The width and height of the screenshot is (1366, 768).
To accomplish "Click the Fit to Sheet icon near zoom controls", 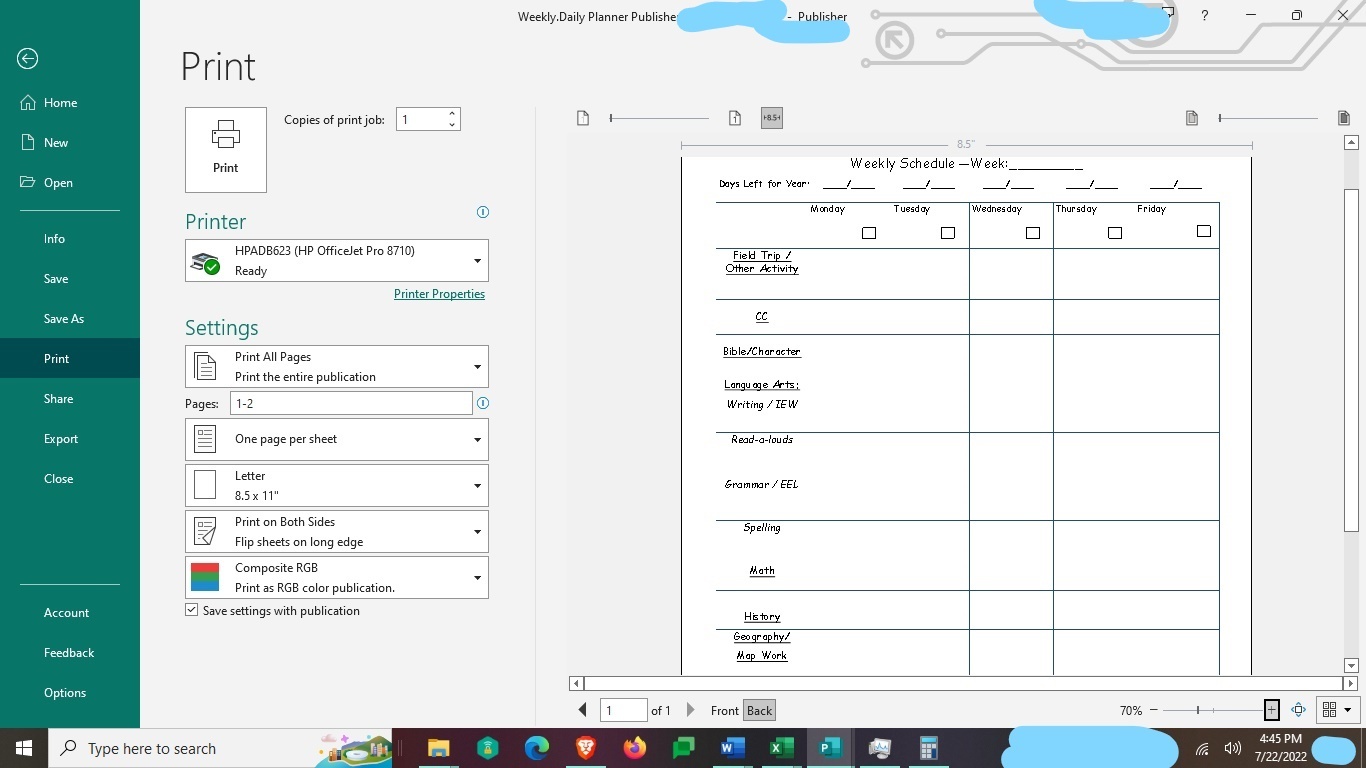I will (1298, 710).
